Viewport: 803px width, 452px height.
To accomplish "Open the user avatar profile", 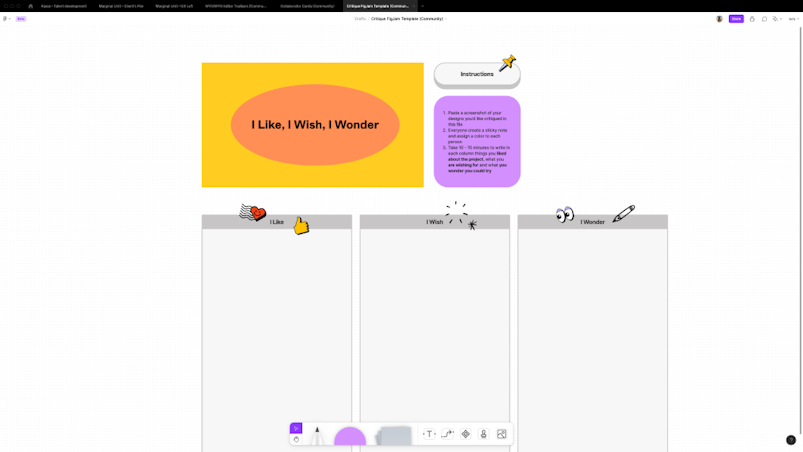I will tap(719, 19).
